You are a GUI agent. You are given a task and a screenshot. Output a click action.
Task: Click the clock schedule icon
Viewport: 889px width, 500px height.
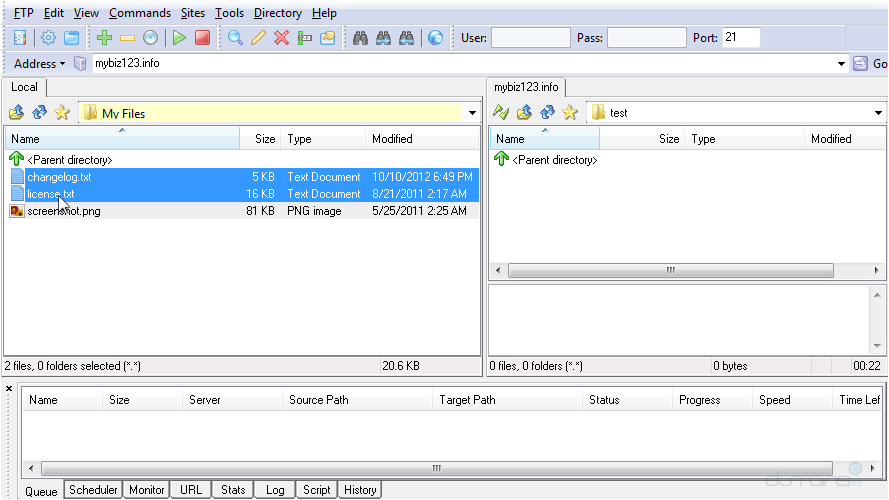(x=150, y=38)
